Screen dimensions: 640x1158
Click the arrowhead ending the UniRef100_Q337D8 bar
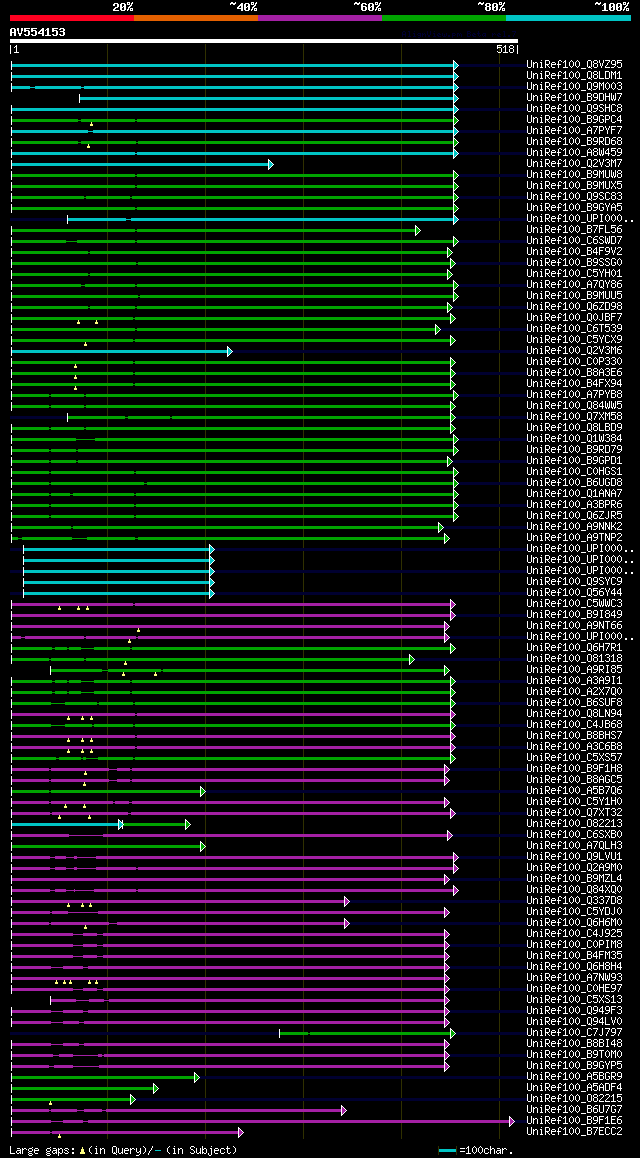(347, 902)
